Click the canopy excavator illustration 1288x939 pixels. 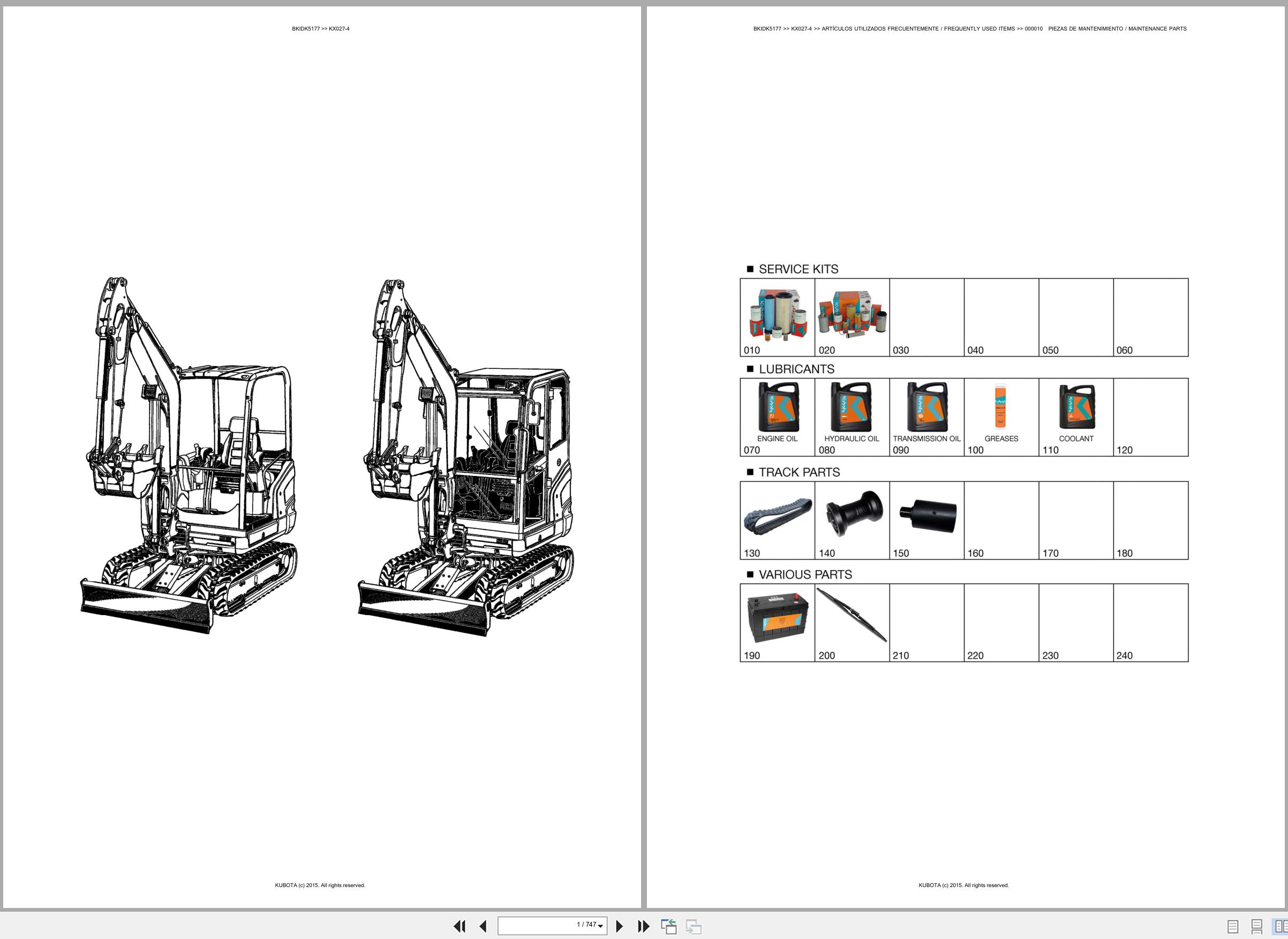[x=189, y=455]
